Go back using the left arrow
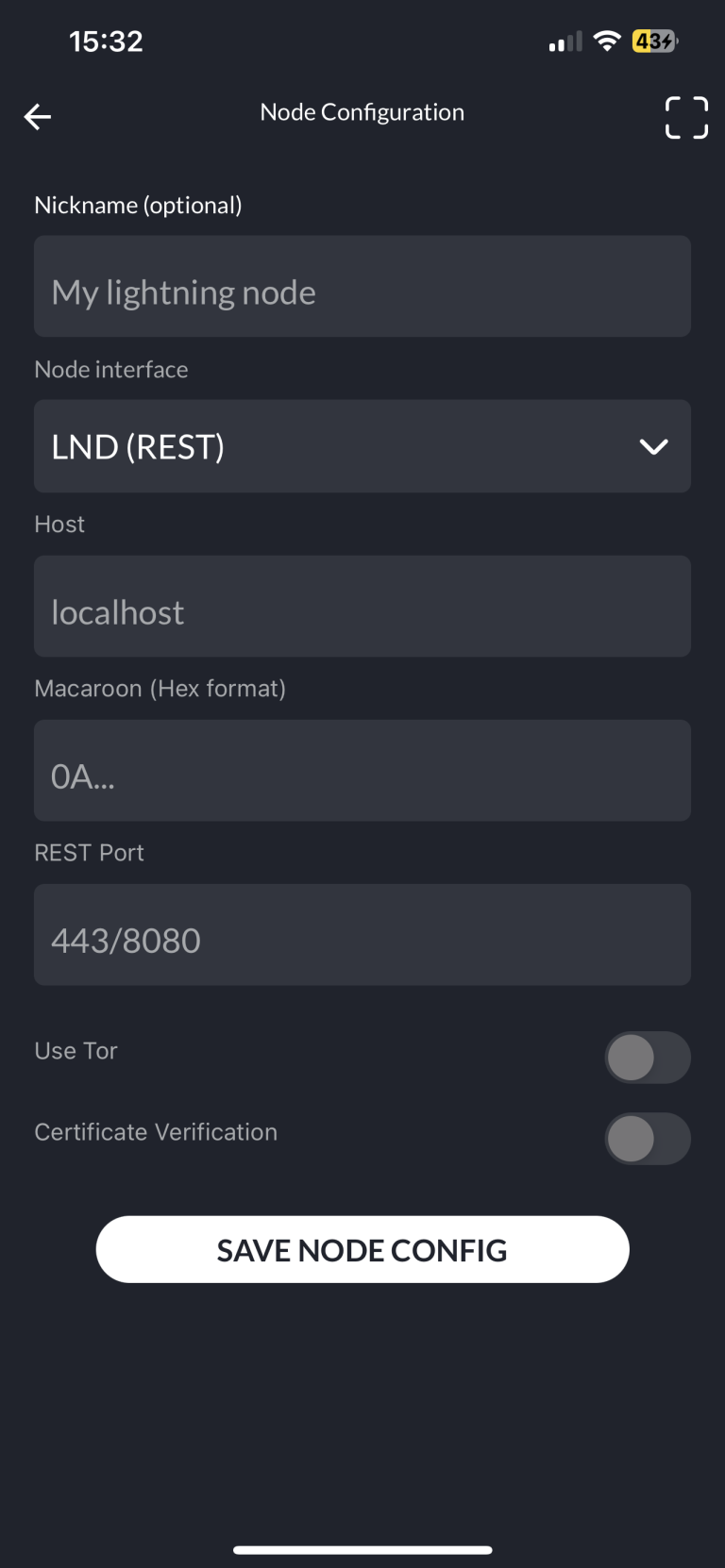The image size is (725, 1568). point(38,117)
